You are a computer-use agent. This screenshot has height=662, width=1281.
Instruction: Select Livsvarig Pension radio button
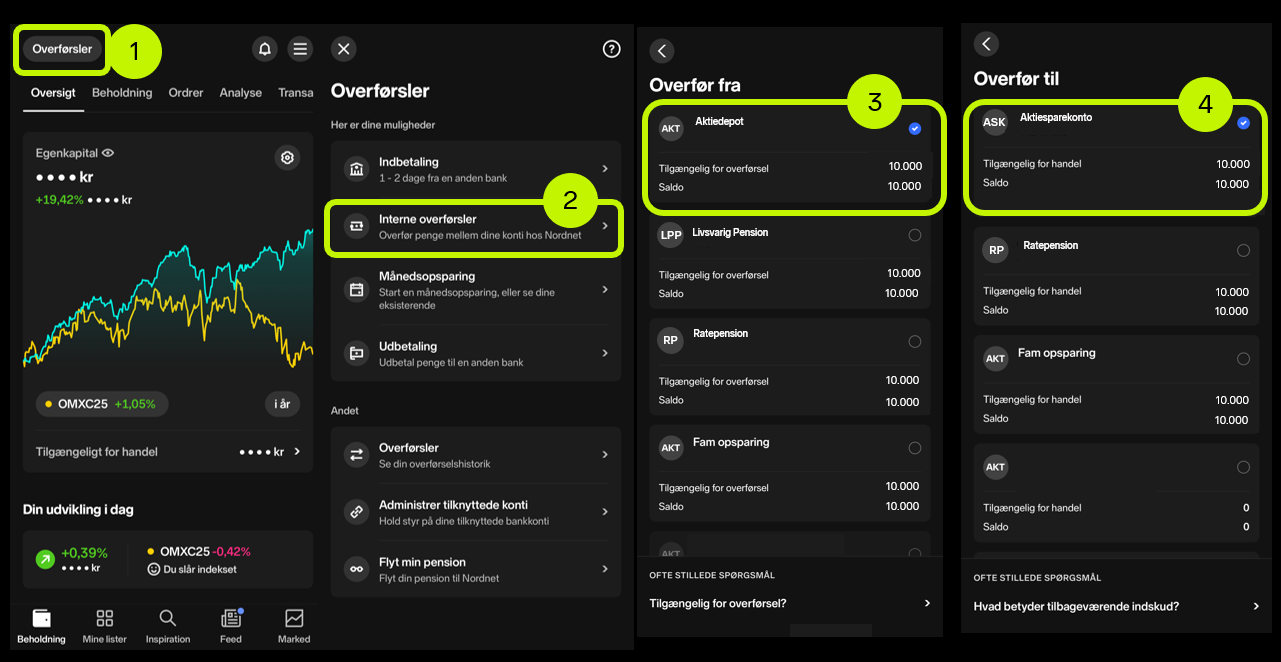tap(914, 235)
